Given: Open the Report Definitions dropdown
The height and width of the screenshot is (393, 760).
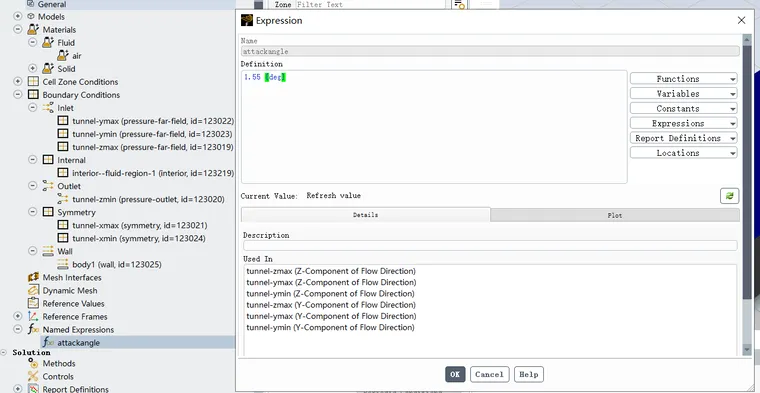Looking at the screenshot, I should tap(683, 138).
